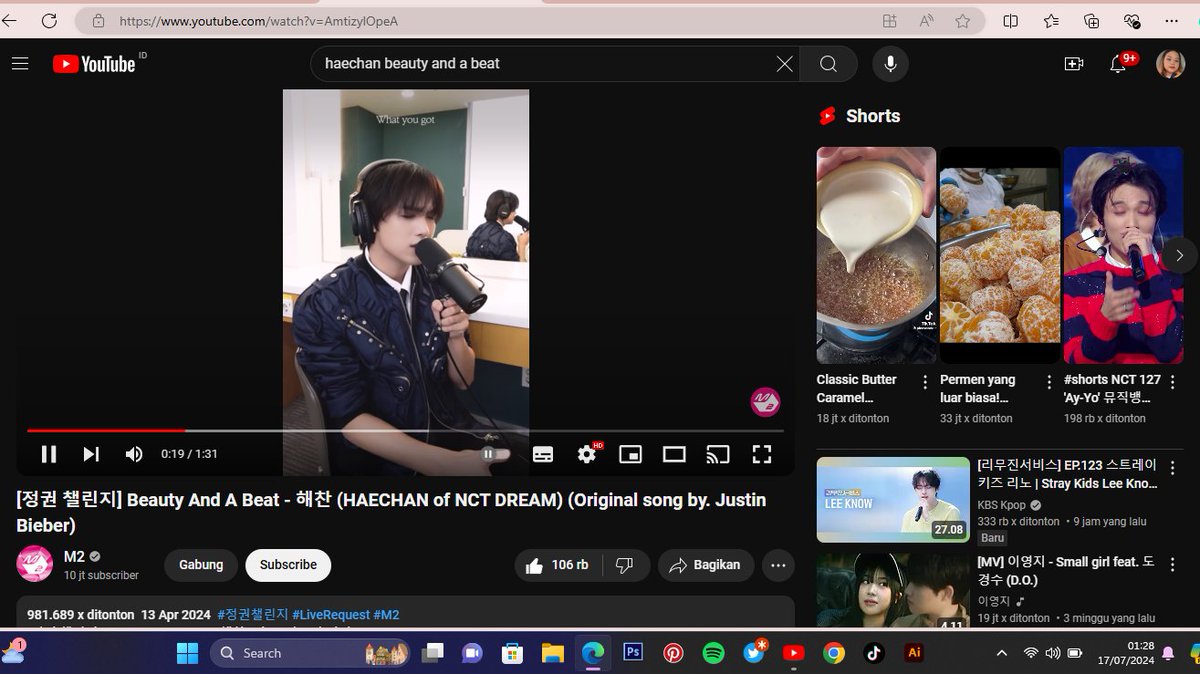1200x674 pixels.
Task: Go to the YouTube home logo
Action: [94, 64]
